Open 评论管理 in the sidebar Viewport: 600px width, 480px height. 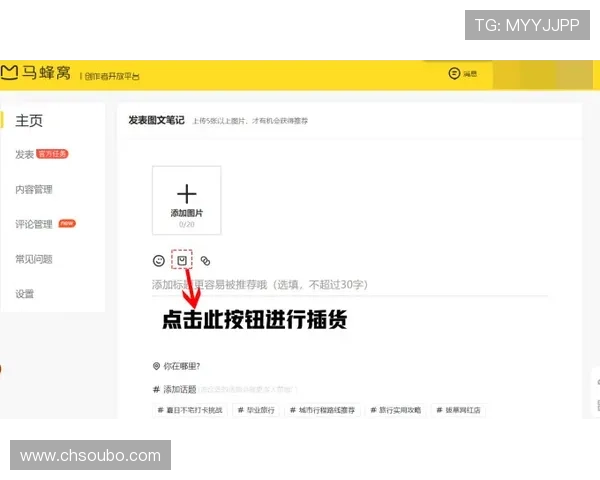pyautogui.click(x=34, y=224)
